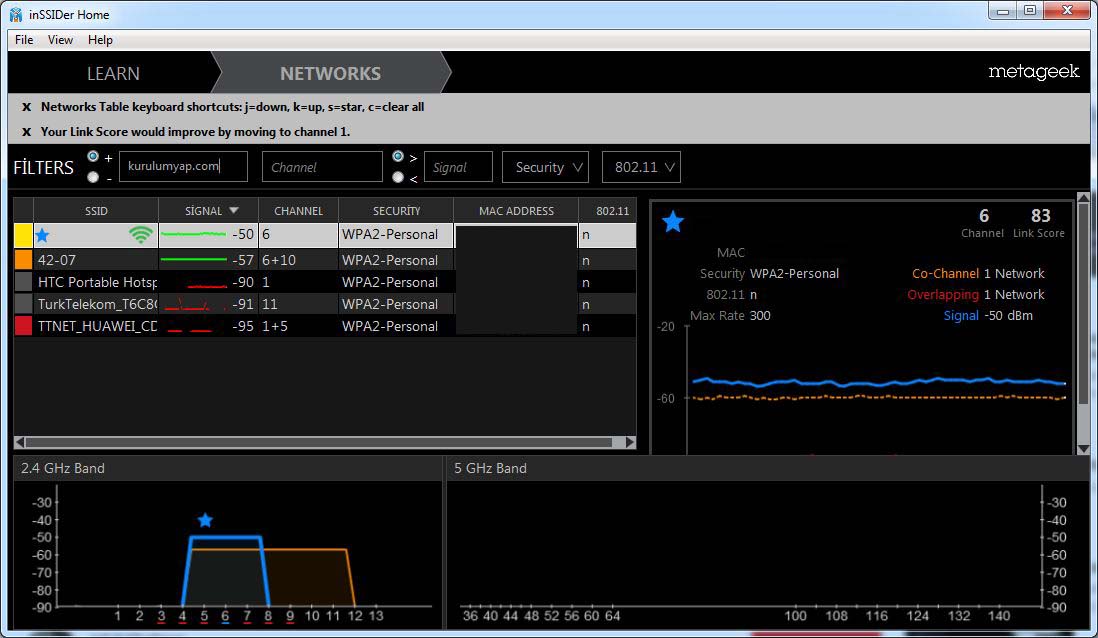
Task: Click the Channel filter input field
Action: tap(322, 167)
